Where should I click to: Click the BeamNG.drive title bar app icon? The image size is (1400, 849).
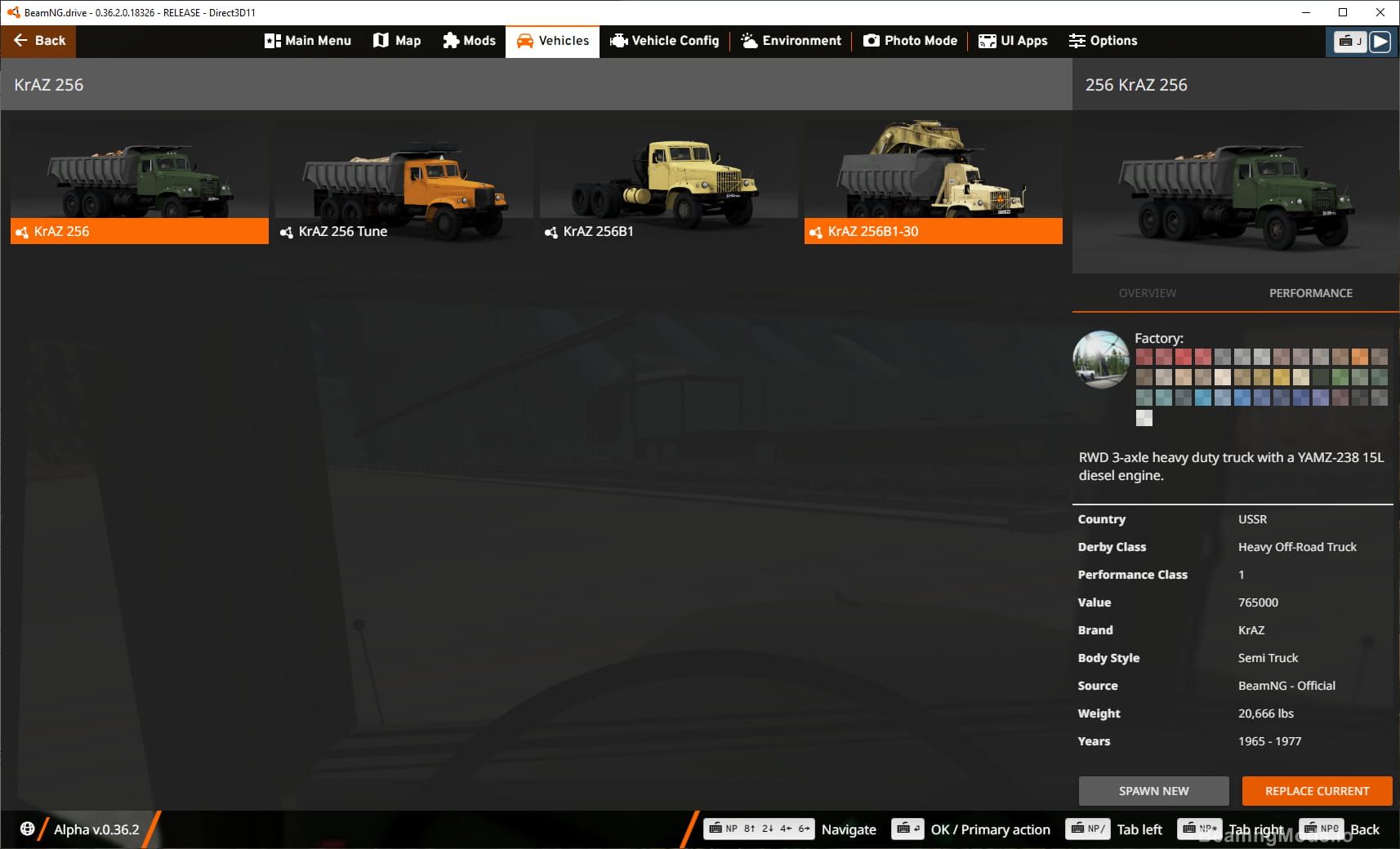(x=13, y=12)
